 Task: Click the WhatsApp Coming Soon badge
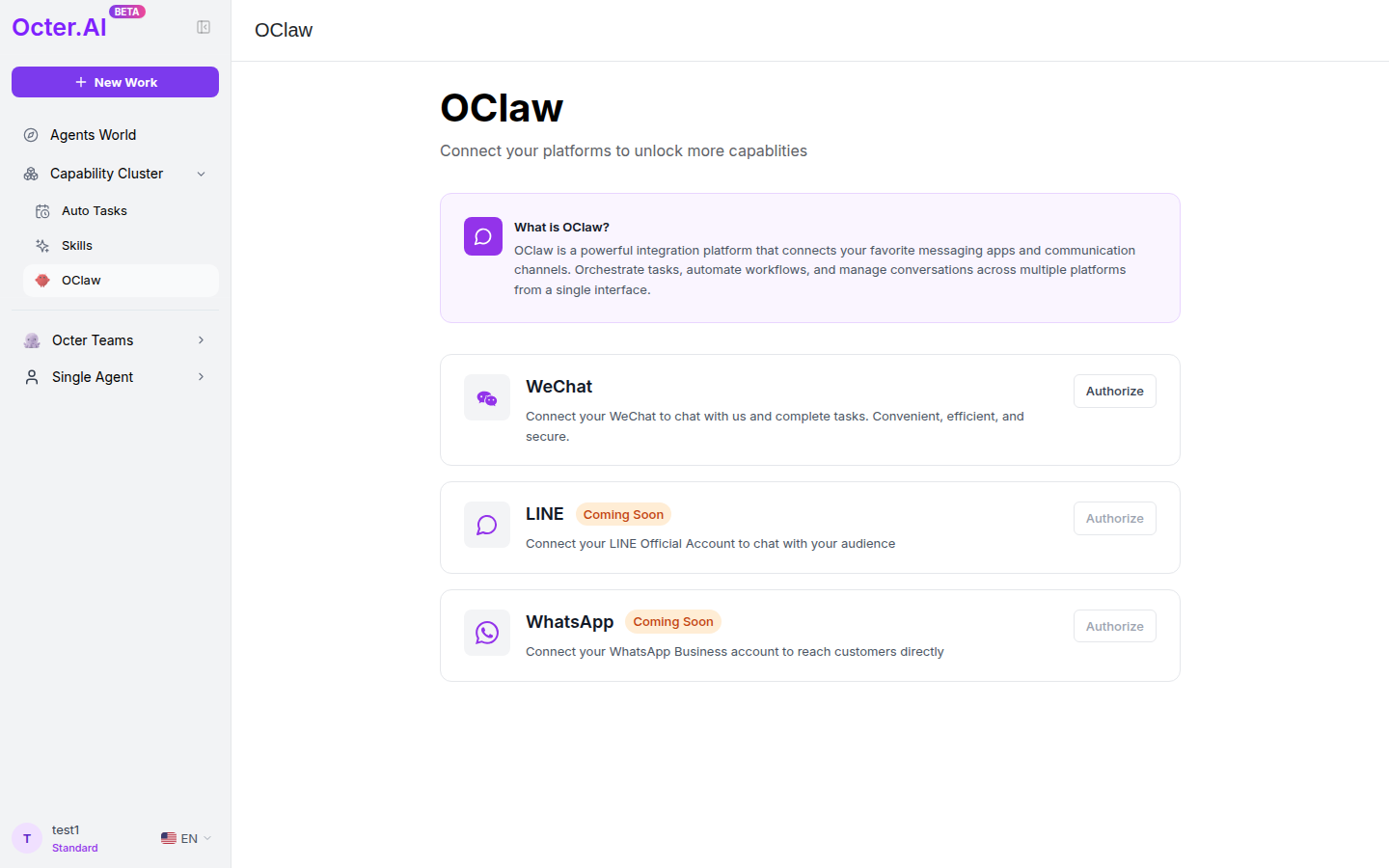tap(673, 622)
